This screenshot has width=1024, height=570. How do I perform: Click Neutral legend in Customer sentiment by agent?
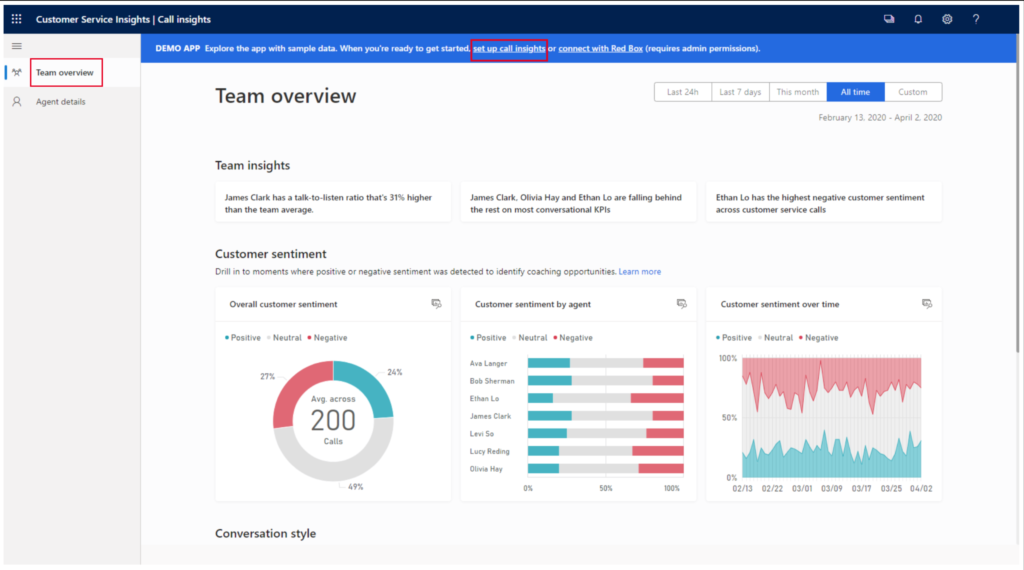point(530,338)
